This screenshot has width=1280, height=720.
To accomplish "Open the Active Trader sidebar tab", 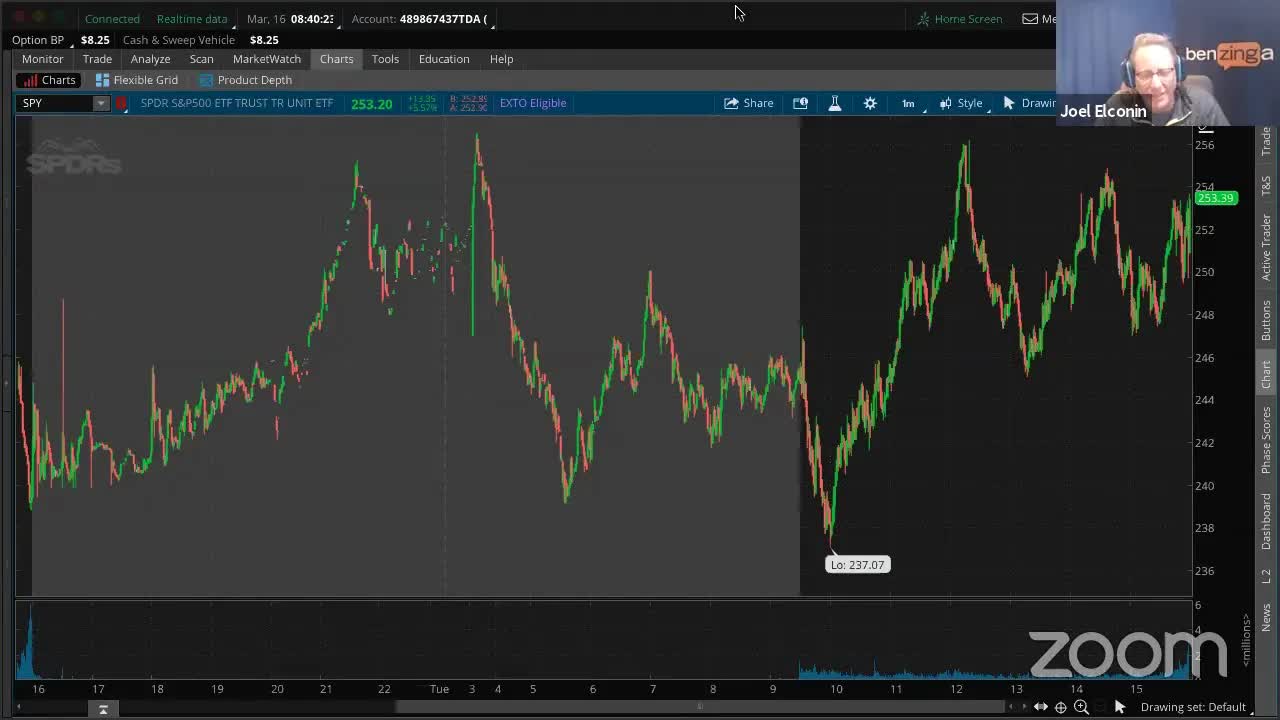I will (x=1266, y=247).
